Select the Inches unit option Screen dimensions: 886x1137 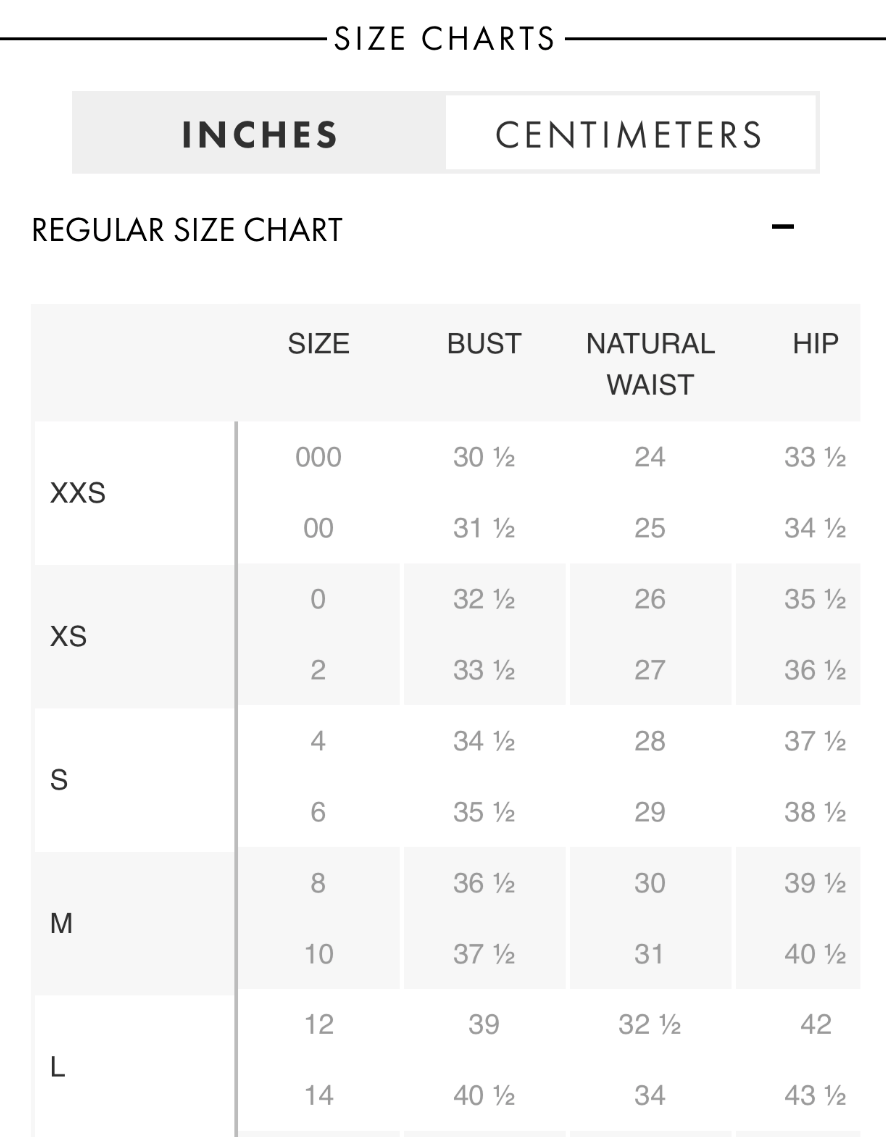tap(260, 133)
